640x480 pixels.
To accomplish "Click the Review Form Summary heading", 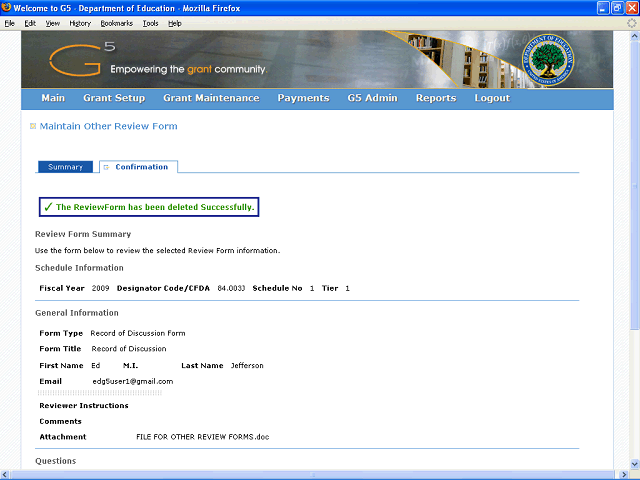I will point(83,234).
